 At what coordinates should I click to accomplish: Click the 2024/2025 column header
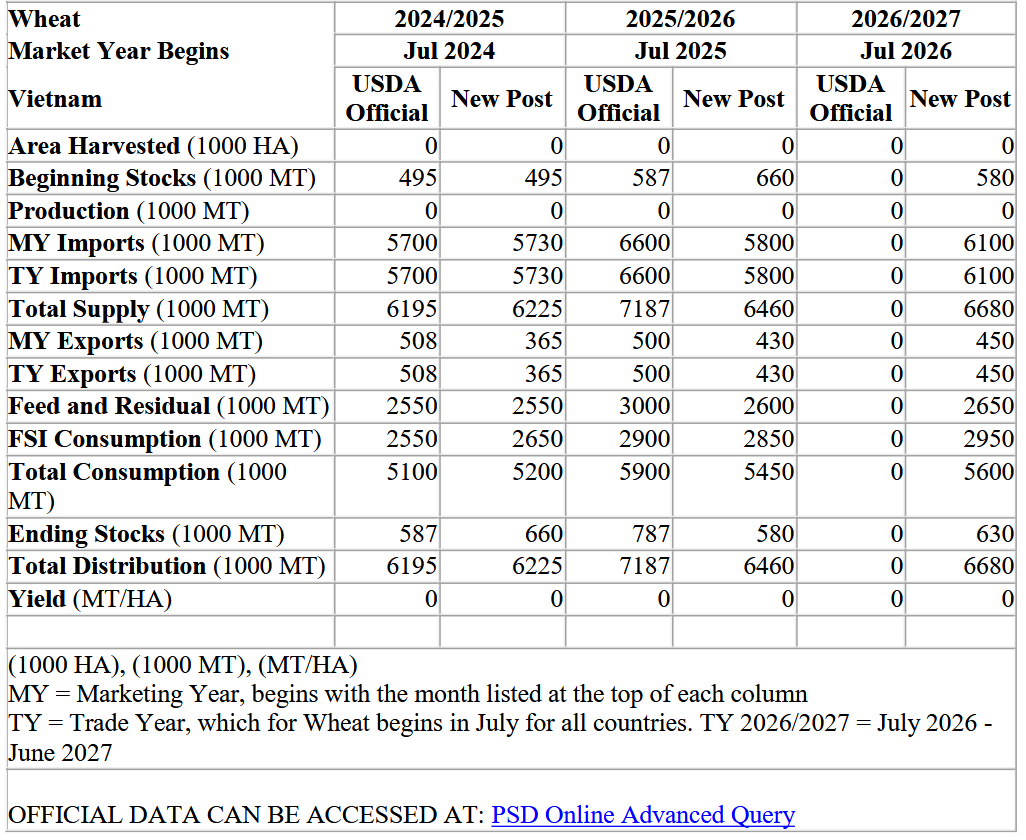click(x=449, y=19)
